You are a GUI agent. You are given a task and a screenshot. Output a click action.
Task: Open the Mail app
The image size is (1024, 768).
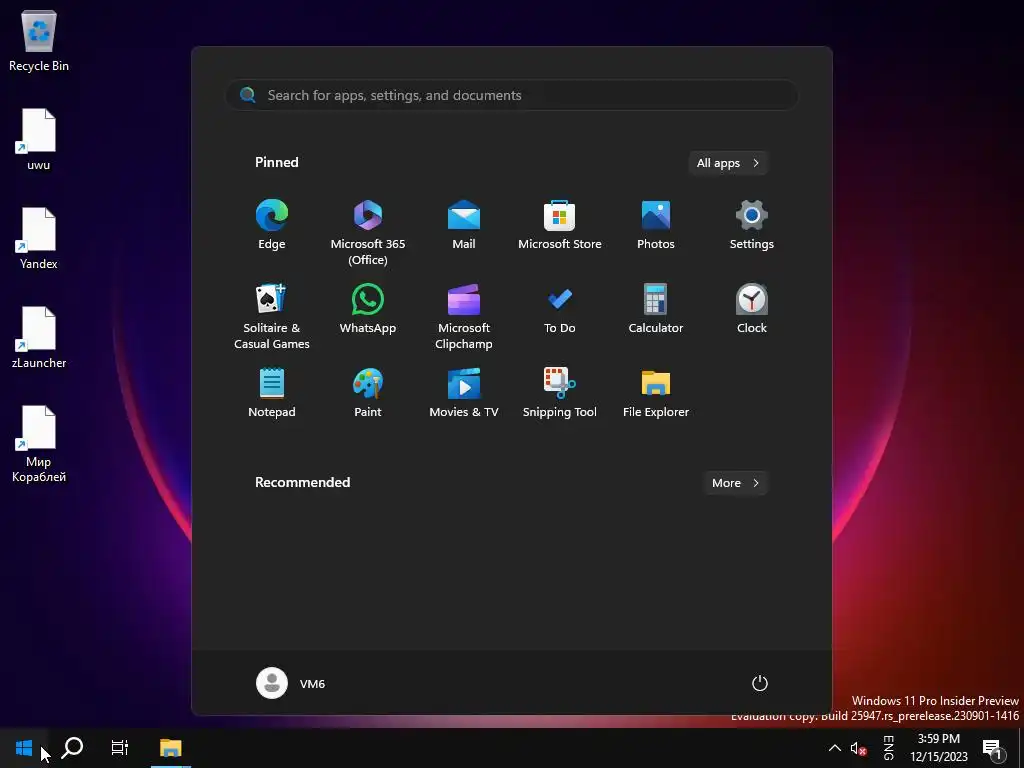click(x=464, y=225)
